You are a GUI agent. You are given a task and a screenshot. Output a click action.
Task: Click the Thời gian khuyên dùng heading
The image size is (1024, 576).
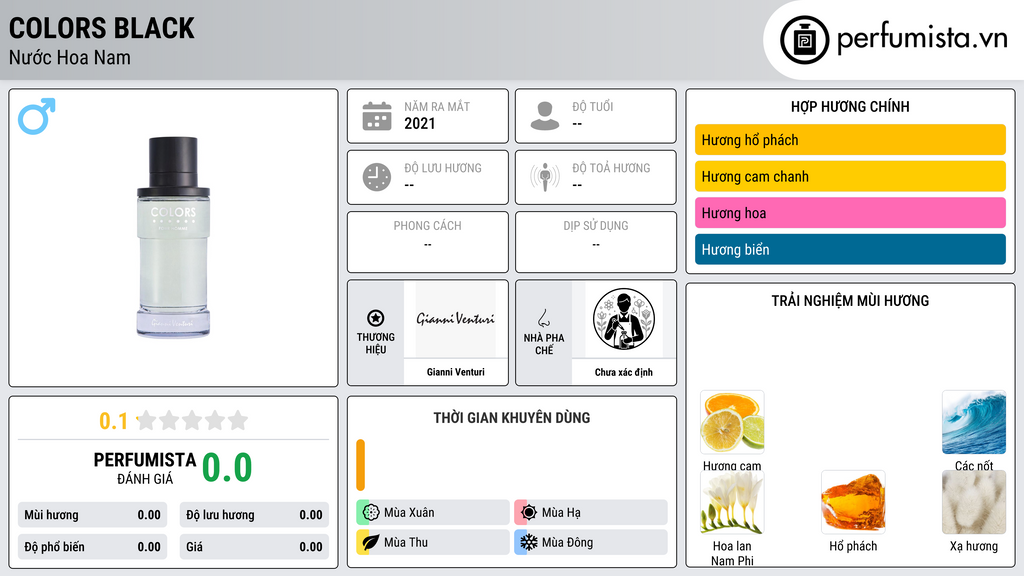(511, 418)
